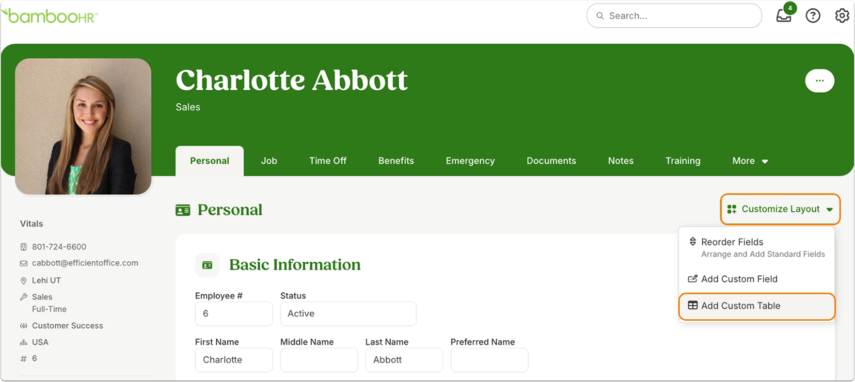Open the settings gear icon

click(x=842, y=16)
